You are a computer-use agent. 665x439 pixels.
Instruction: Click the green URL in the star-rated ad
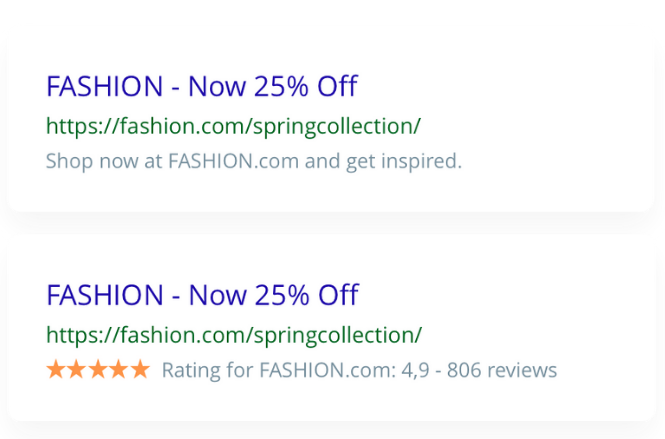[x=233, y=335]
